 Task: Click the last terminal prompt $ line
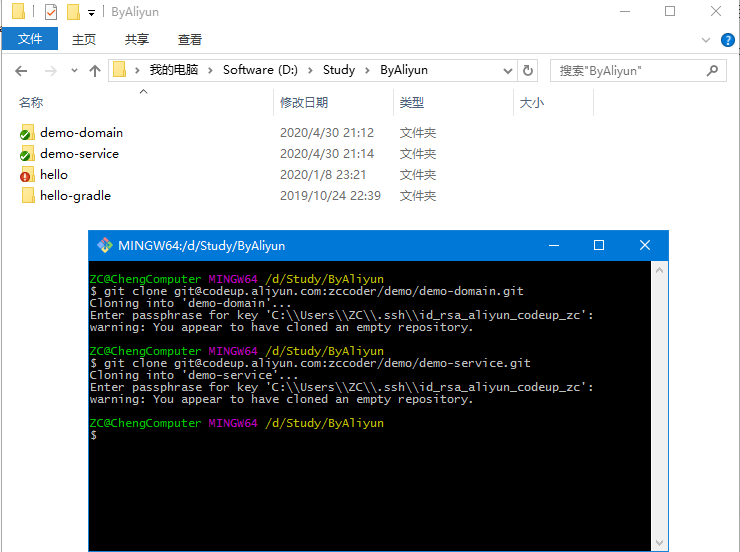pyautogui.click(x=93, y=435)
